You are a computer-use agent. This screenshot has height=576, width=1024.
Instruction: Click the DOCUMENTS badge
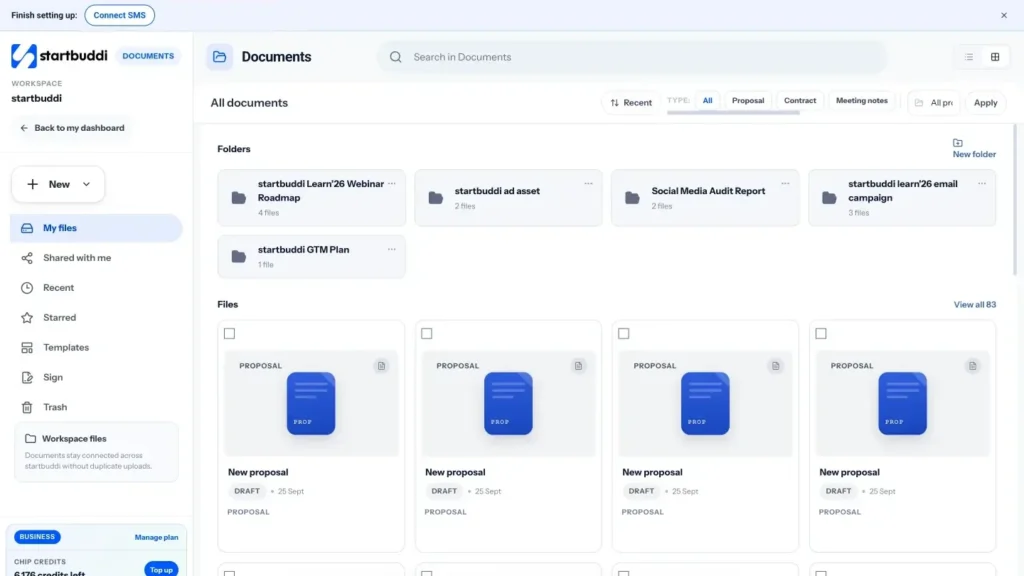(148, 56)
